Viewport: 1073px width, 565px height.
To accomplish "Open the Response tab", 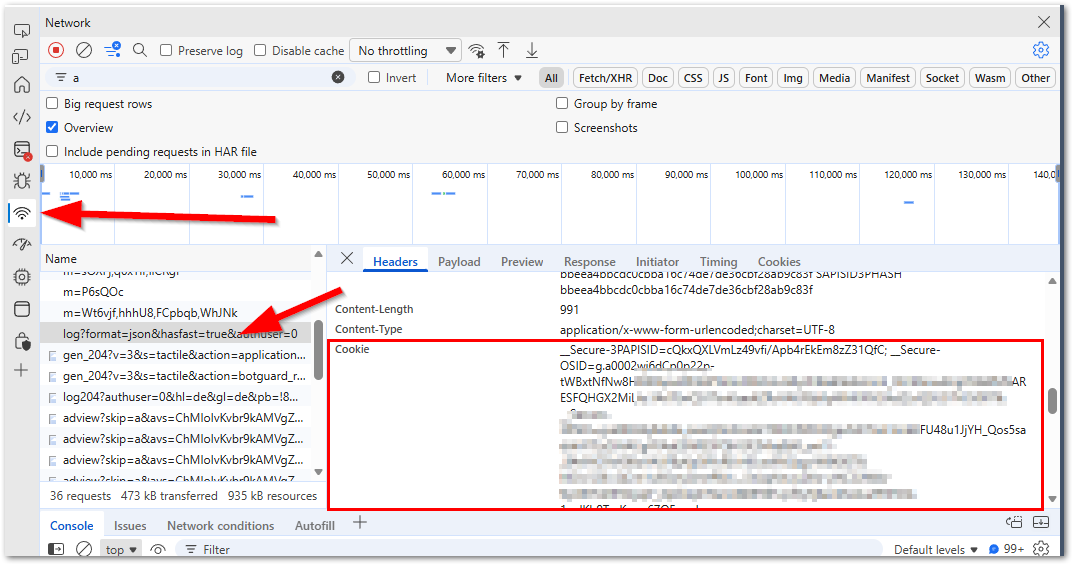I will coord(590,262).
